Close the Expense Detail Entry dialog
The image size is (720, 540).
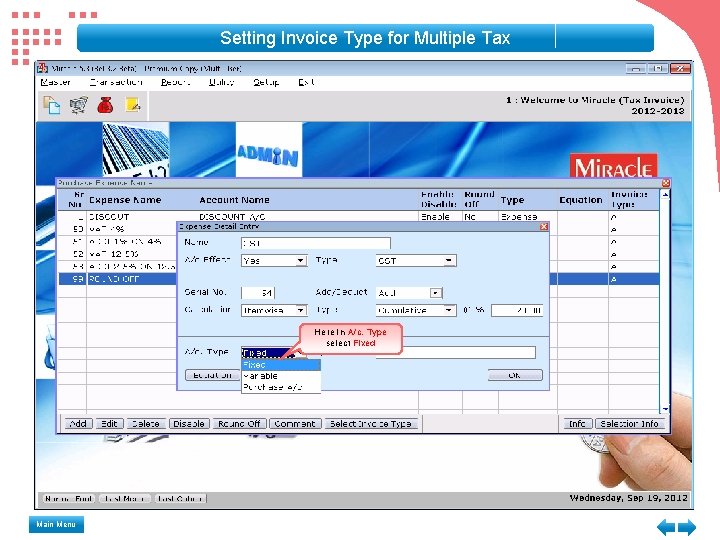click(544, 226)
